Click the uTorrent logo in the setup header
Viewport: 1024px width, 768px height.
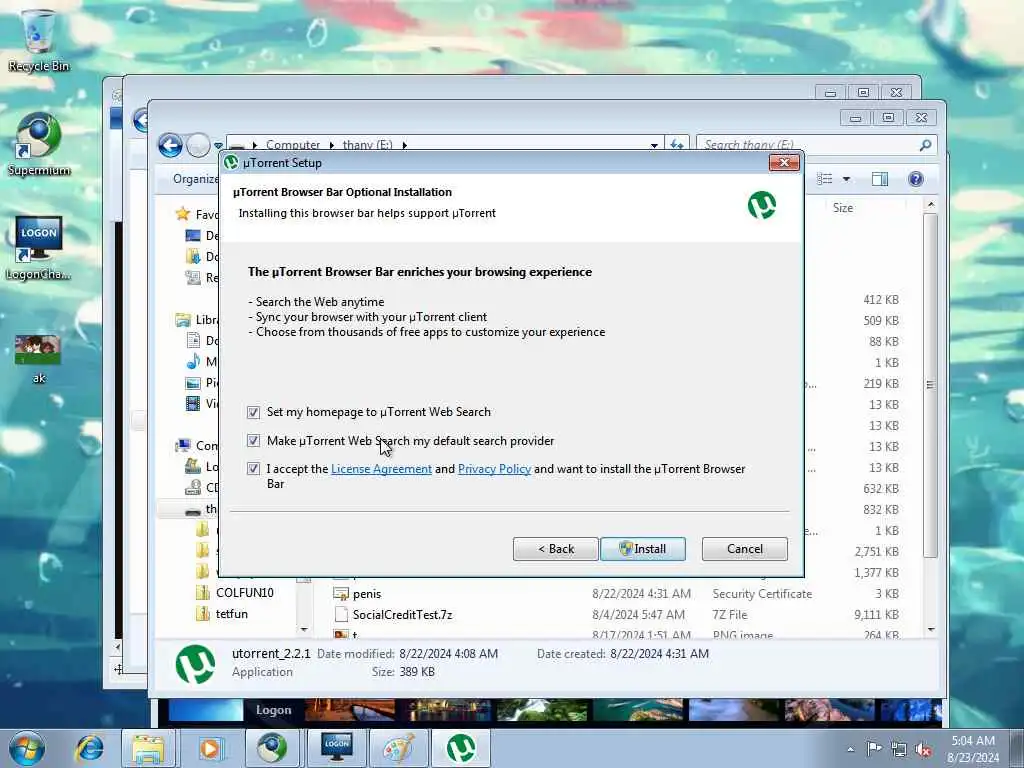click(x=761, y=205)
